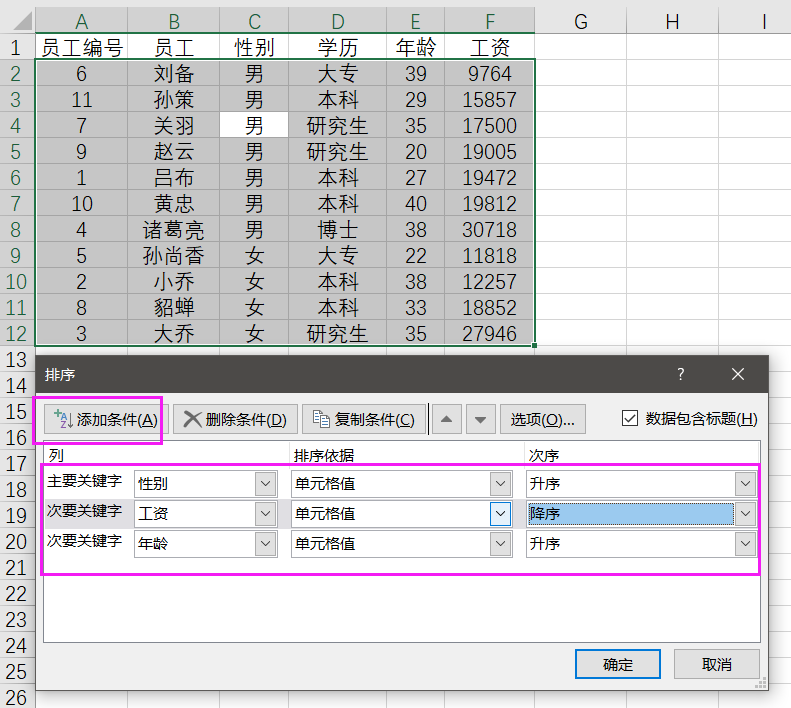Click the salary cell 30718
This screenshot has width=791, height=708.
click(x=490, y=229)
